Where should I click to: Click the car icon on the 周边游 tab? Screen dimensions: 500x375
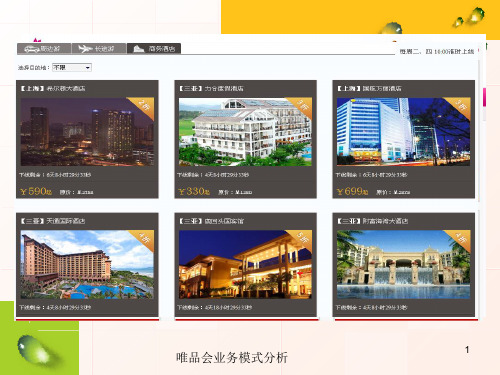click(x=32, y=49)
